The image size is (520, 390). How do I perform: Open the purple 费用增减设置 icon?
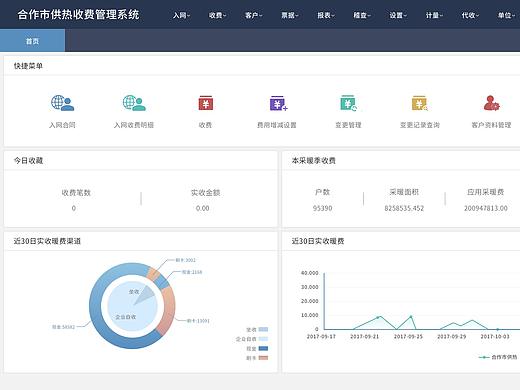[x=278, y=103]
